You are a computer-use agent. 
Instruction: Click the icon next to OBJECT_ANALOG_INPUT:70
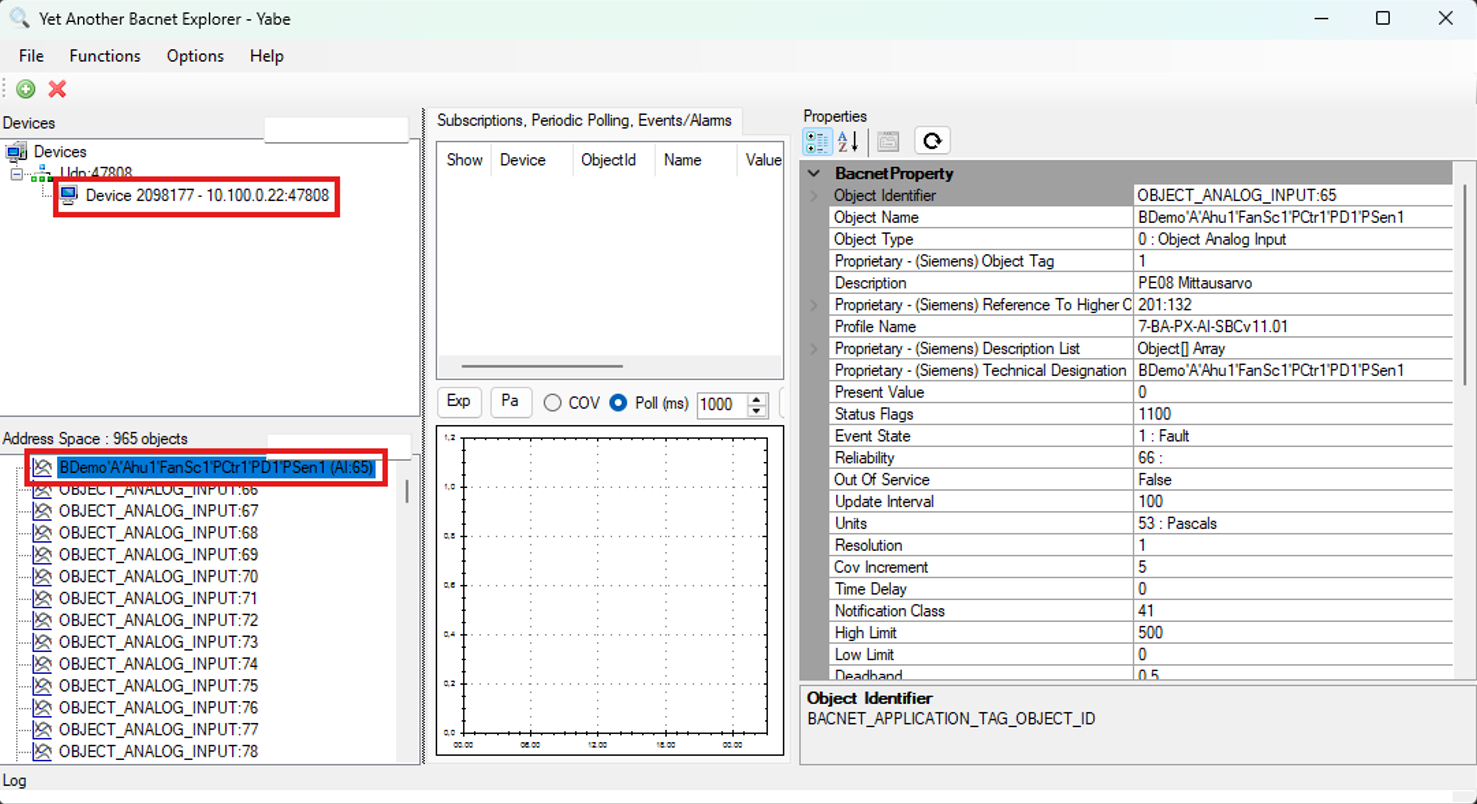42,577
